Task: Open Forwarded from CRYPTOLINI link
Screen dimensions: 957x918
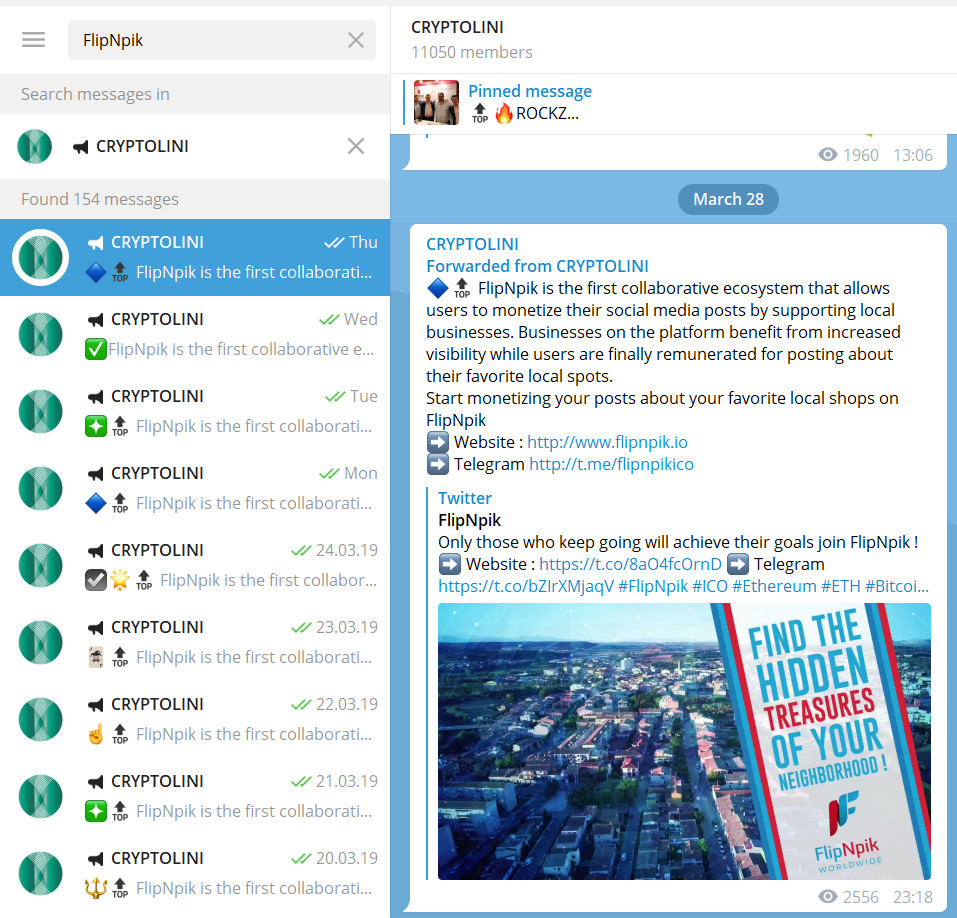Action: click(537, 266)
